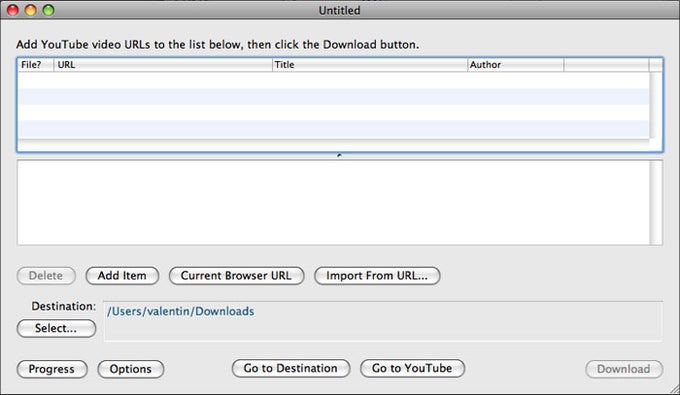
Task: Open the Options panel
Action: click(x=131, y=369)
